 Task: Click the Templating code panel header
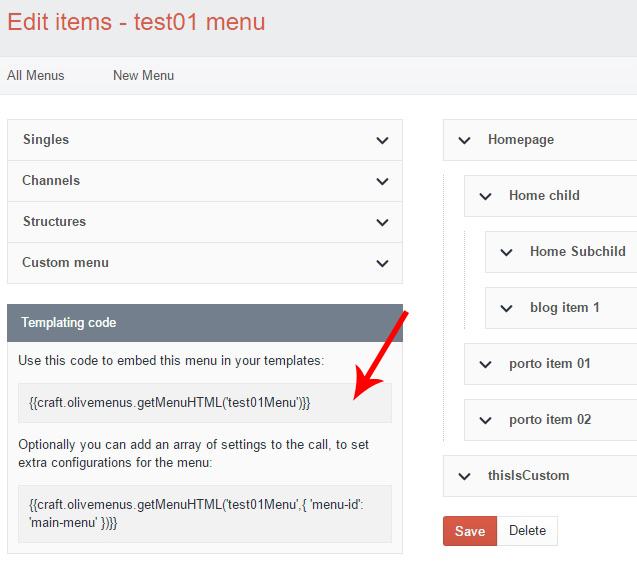click(x=205, y=323)
